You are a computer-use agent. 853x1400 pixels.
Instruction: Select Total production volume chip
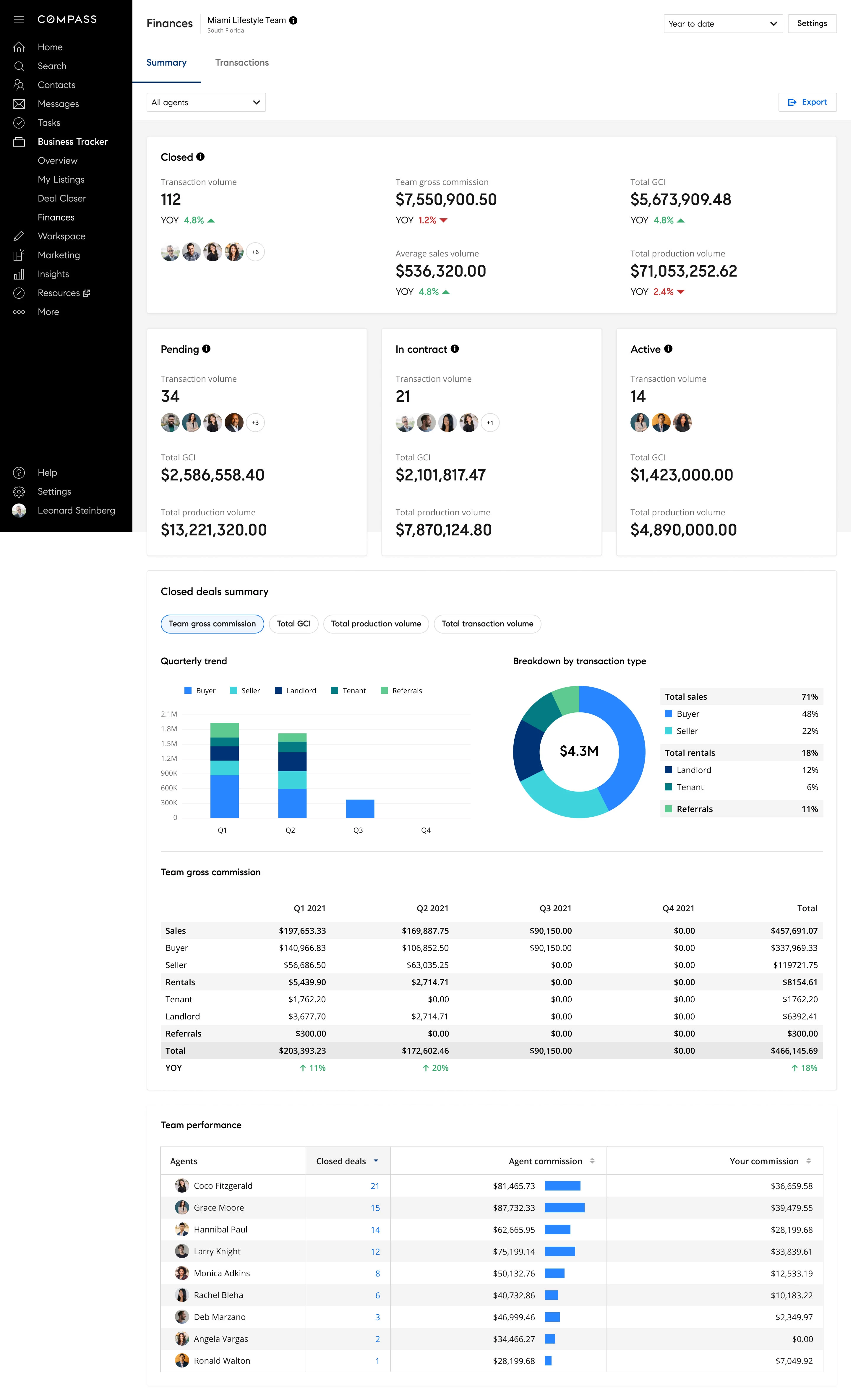376,624
